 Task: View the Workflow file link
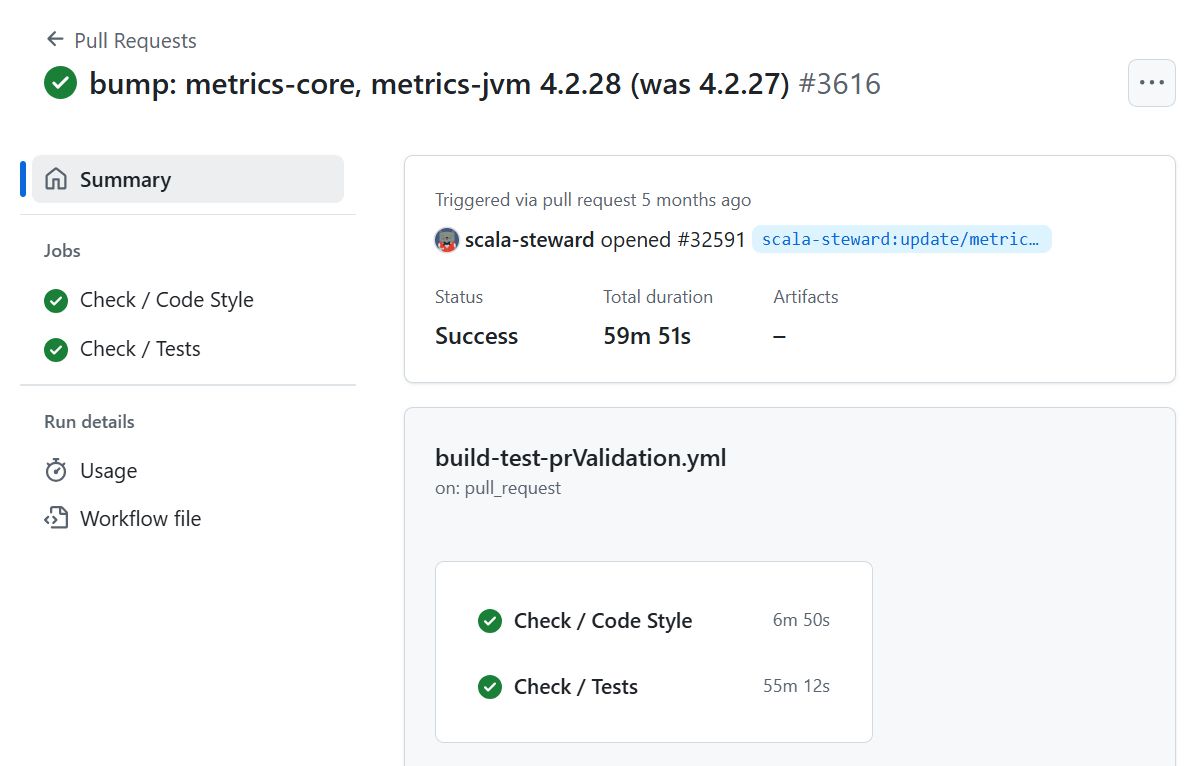point(140,519)
